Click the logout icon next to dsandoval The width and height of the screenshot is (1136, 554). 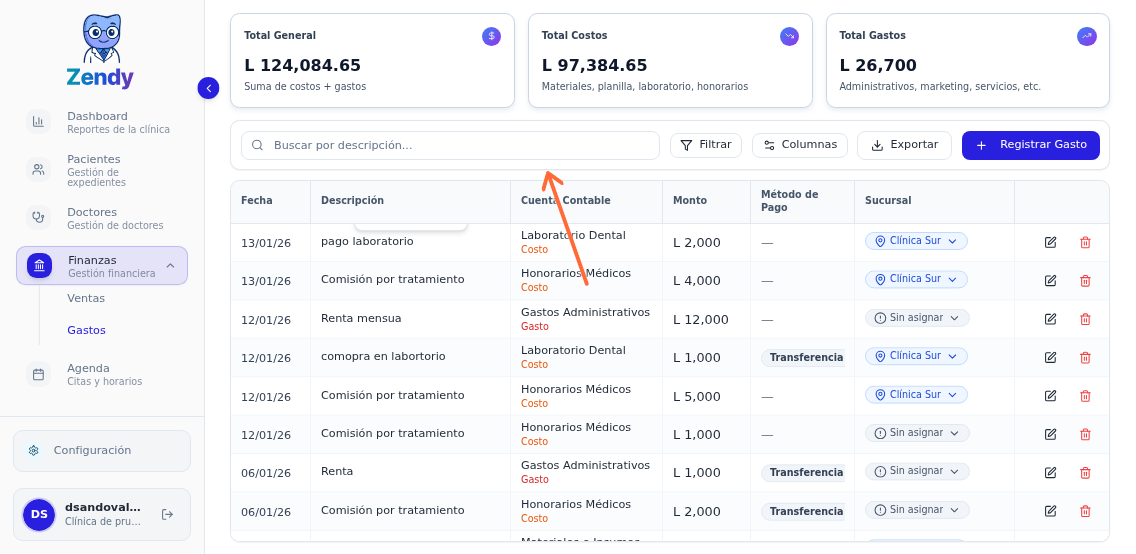pos(167,514)
